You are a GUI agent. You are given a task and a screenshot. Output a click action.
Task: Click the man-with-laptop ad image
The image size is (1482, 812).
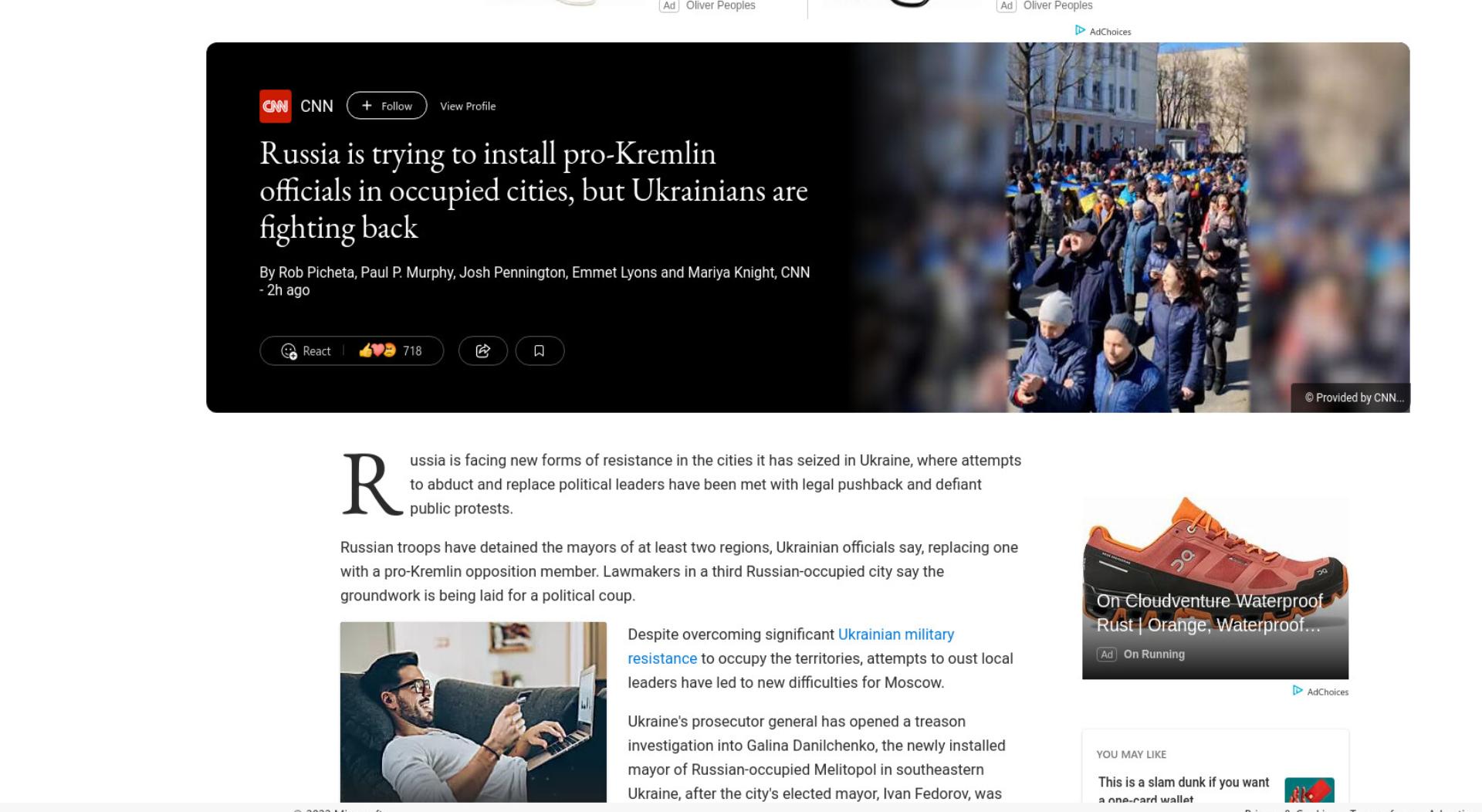pyautogui.click(x=473, y=712)
